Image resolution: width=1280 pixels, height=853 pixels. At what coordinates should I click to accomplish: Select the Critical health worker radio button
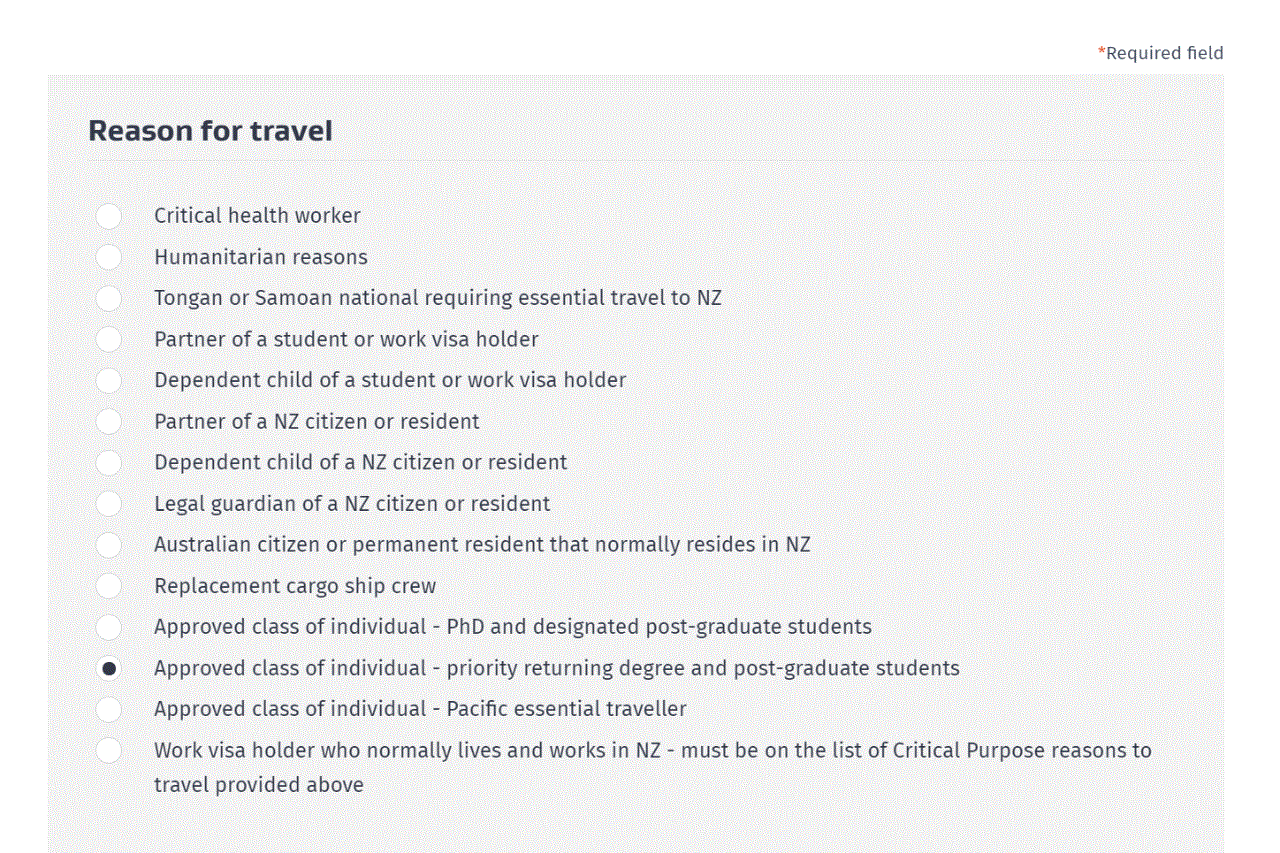point(109,216)
